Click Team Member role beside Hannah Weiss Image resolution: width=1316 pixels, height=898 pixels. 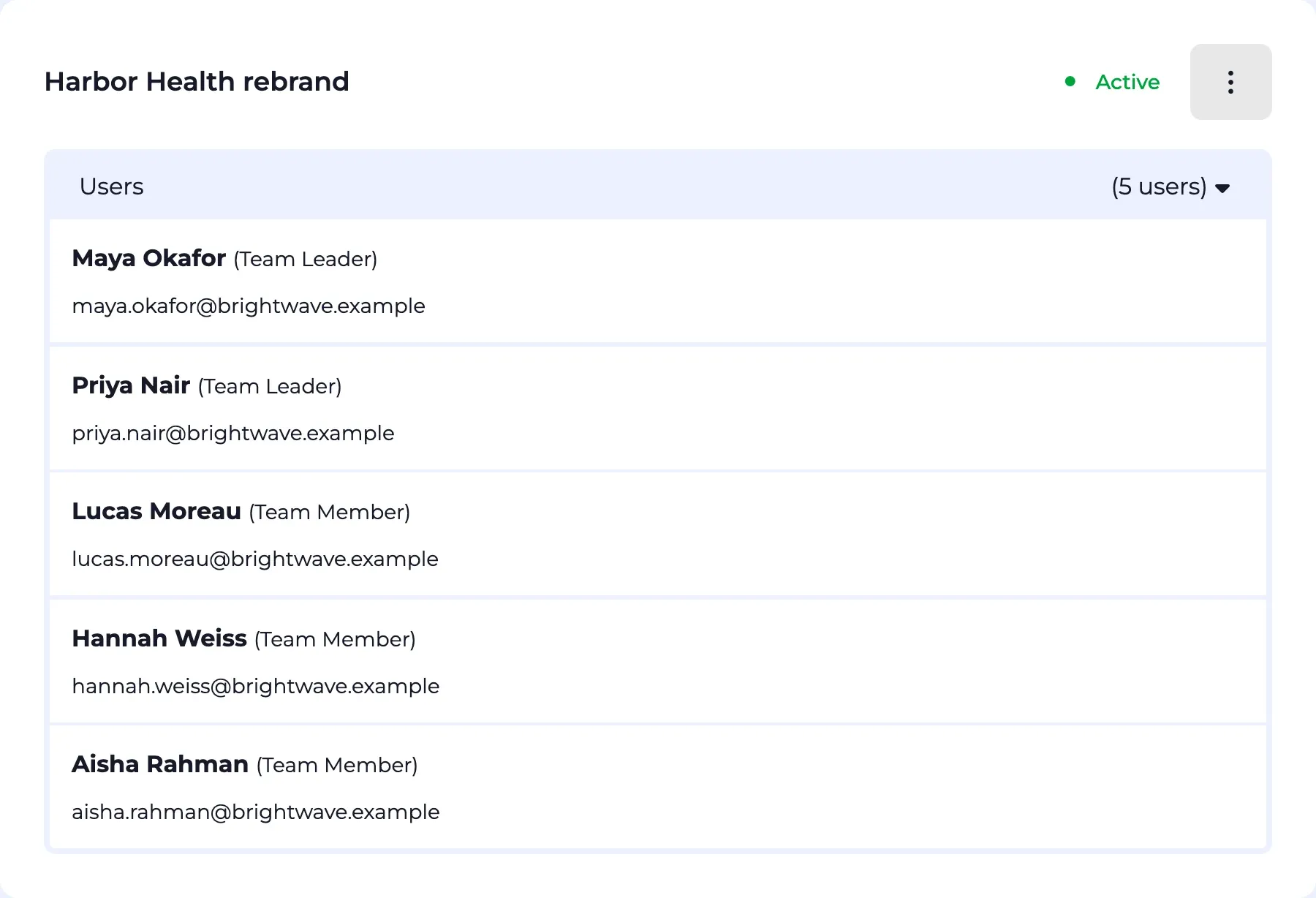pos(335,639)
